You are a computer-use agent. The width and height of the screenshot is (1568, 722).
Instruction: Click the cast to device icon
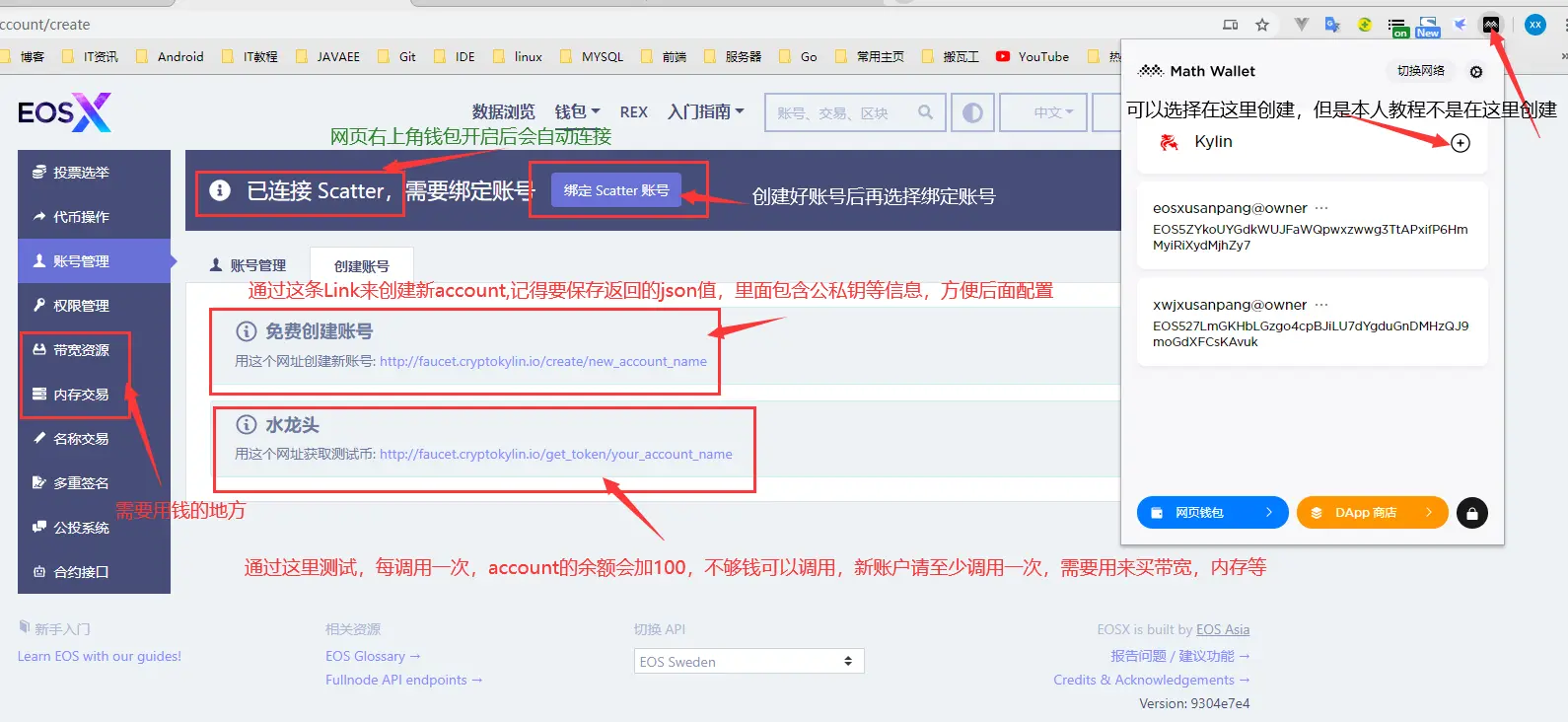coord(1231,25)
